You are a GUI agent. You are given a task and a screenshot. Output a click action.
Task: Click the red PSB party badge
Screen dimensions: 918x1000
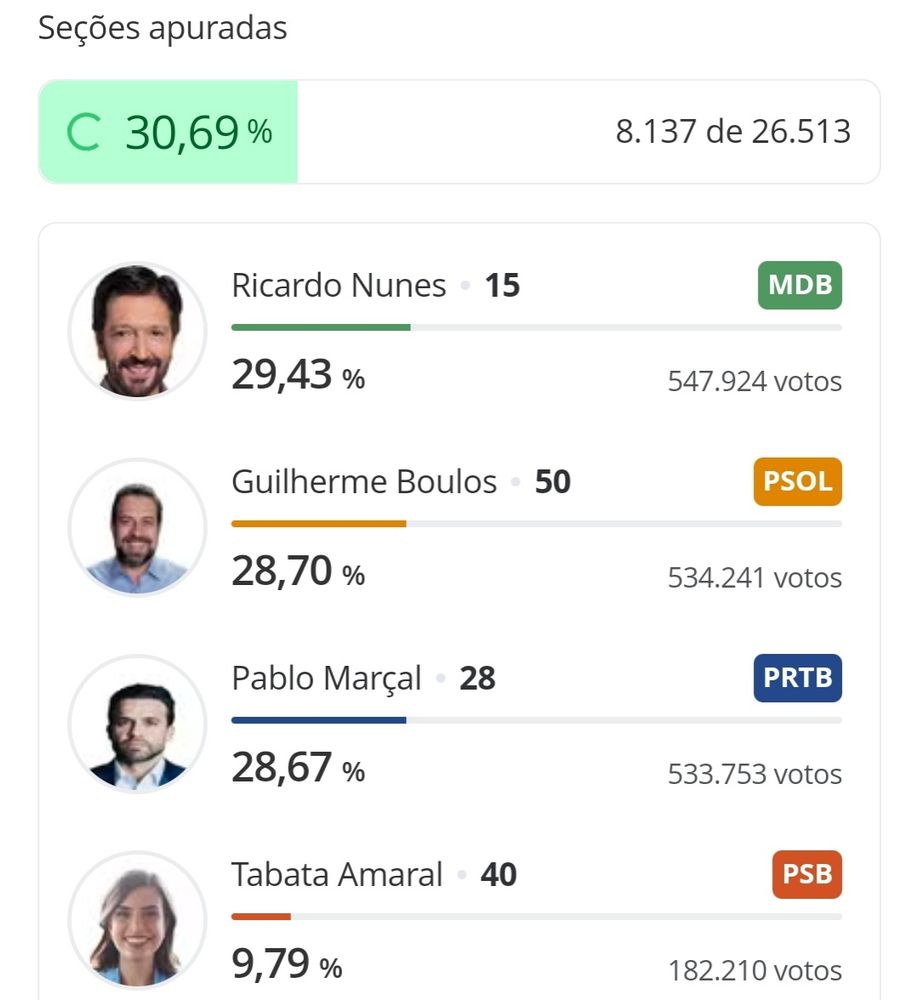807,874
